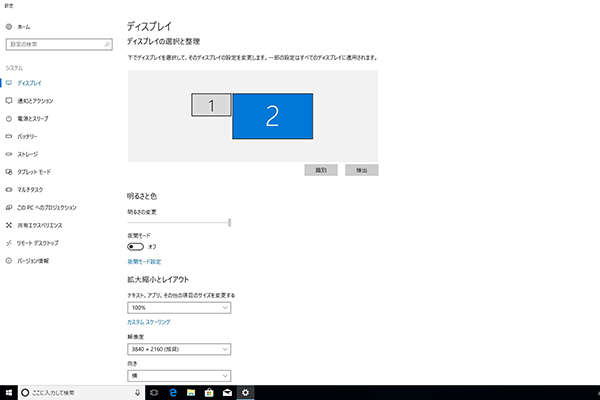Click the info icon beside バージョン情報
Image resolution: width=600 pixels, height=400 pixels.
tap(9, 261)
